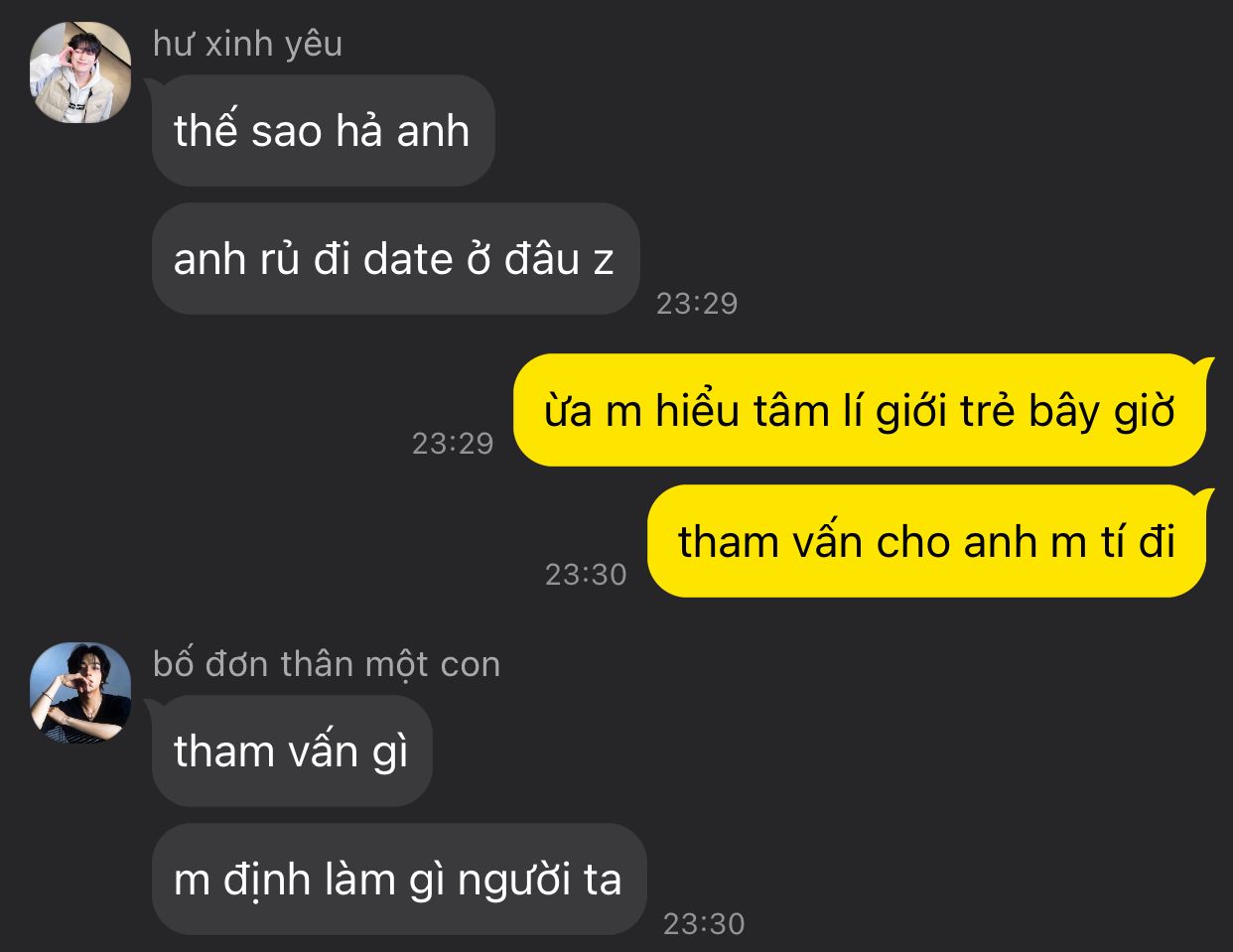Click the sender name bố đơn thân một con
1233x952 pixels.
[327, 664]
